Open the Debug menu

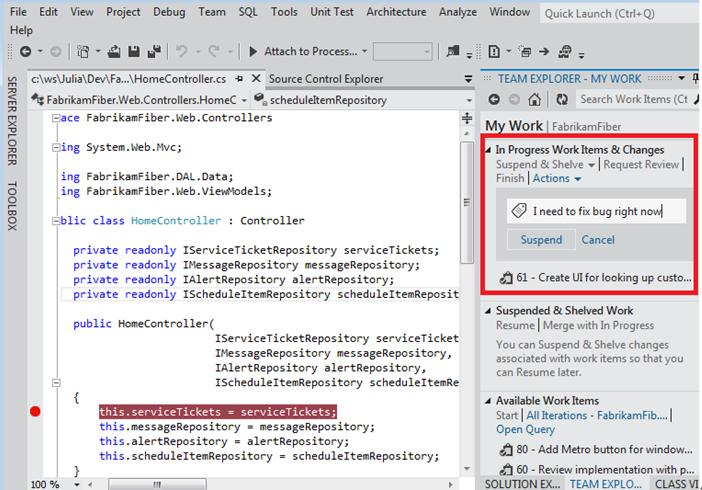(x=169, y=12)
